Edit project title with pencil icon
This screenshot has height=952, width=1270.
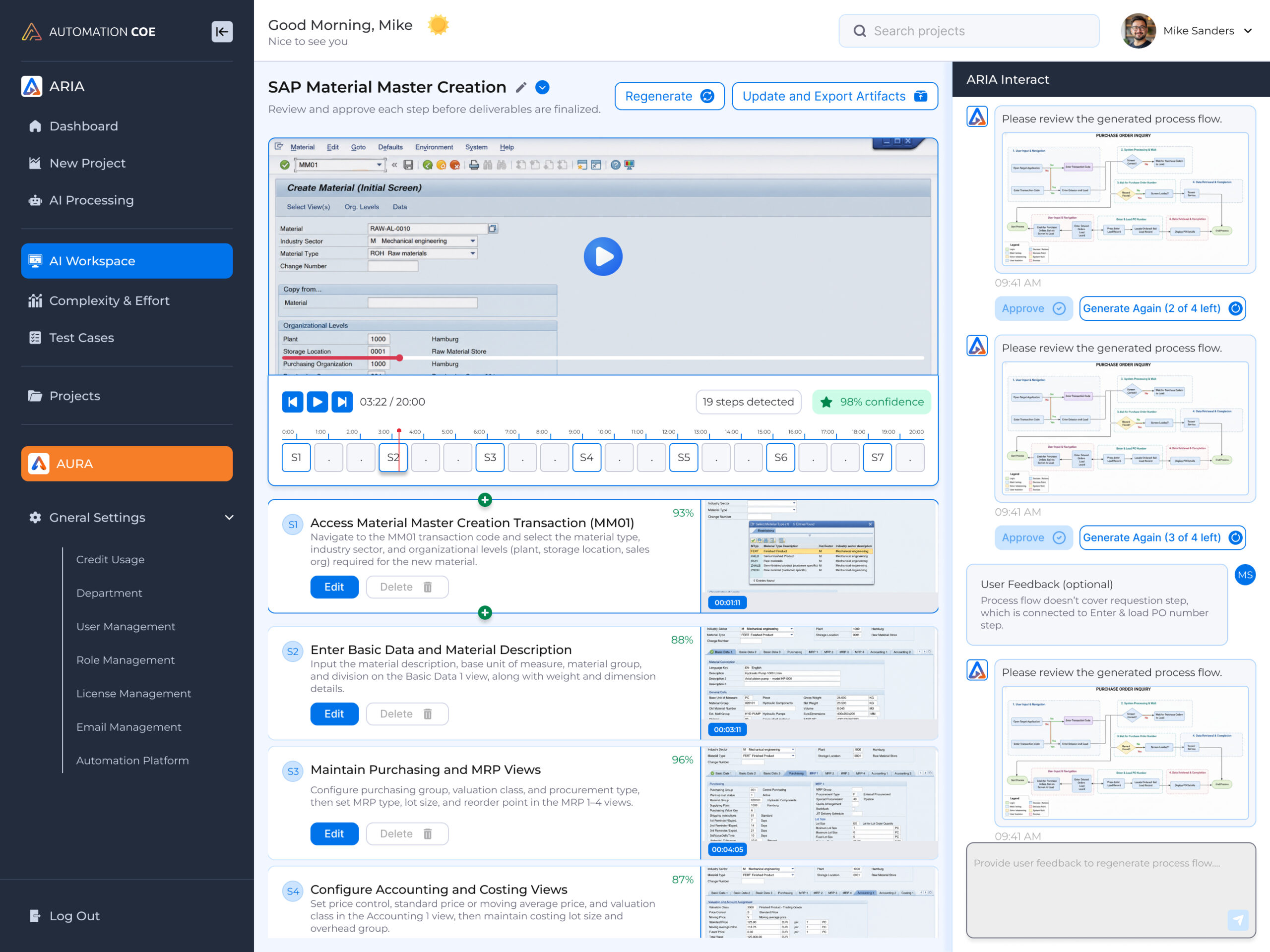521,87
